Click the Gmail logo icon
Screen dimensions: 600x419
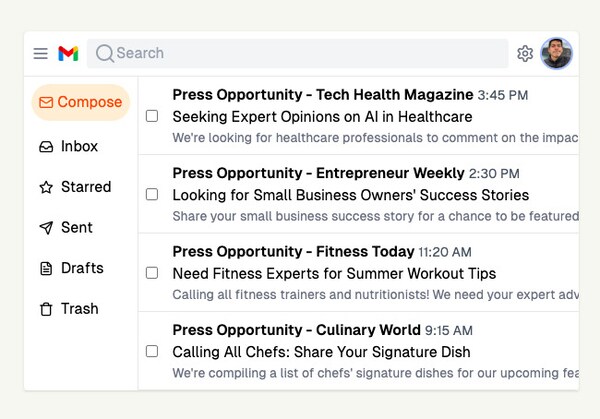68,54
